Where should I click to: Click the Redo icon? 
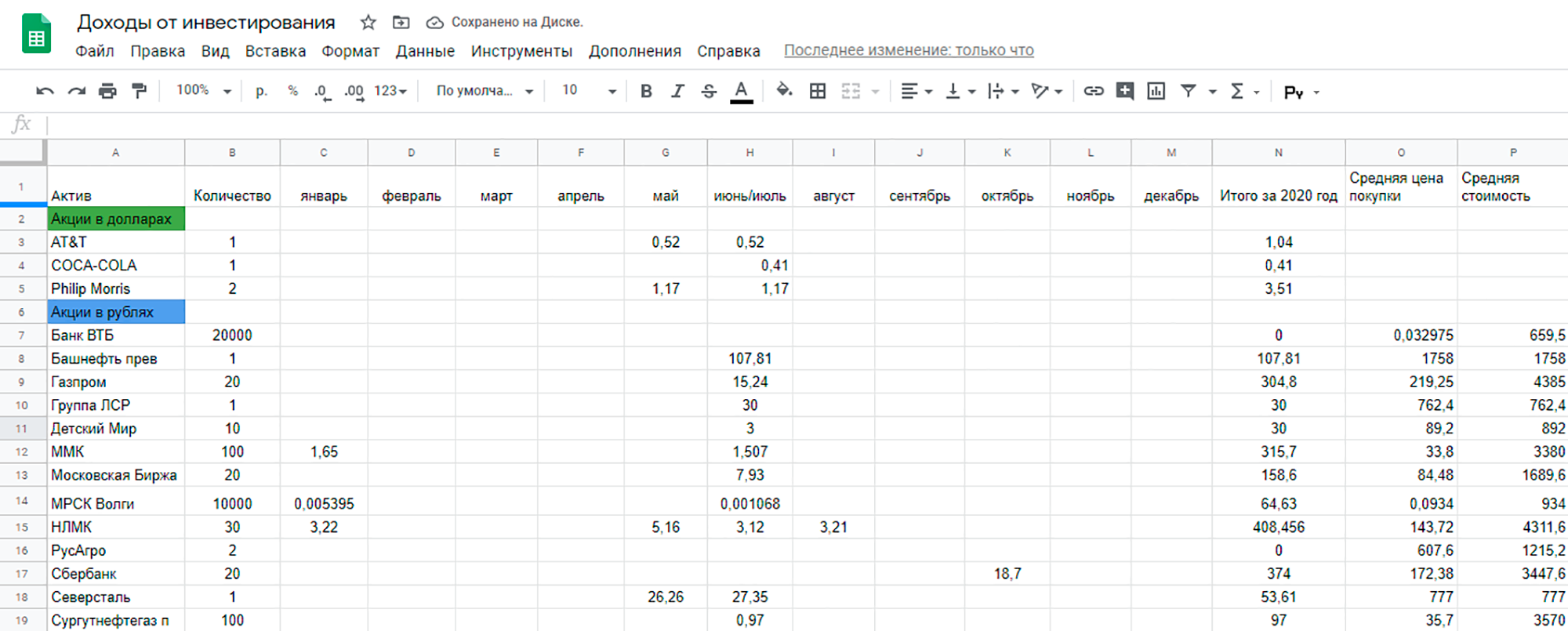(x=76, y=91)
